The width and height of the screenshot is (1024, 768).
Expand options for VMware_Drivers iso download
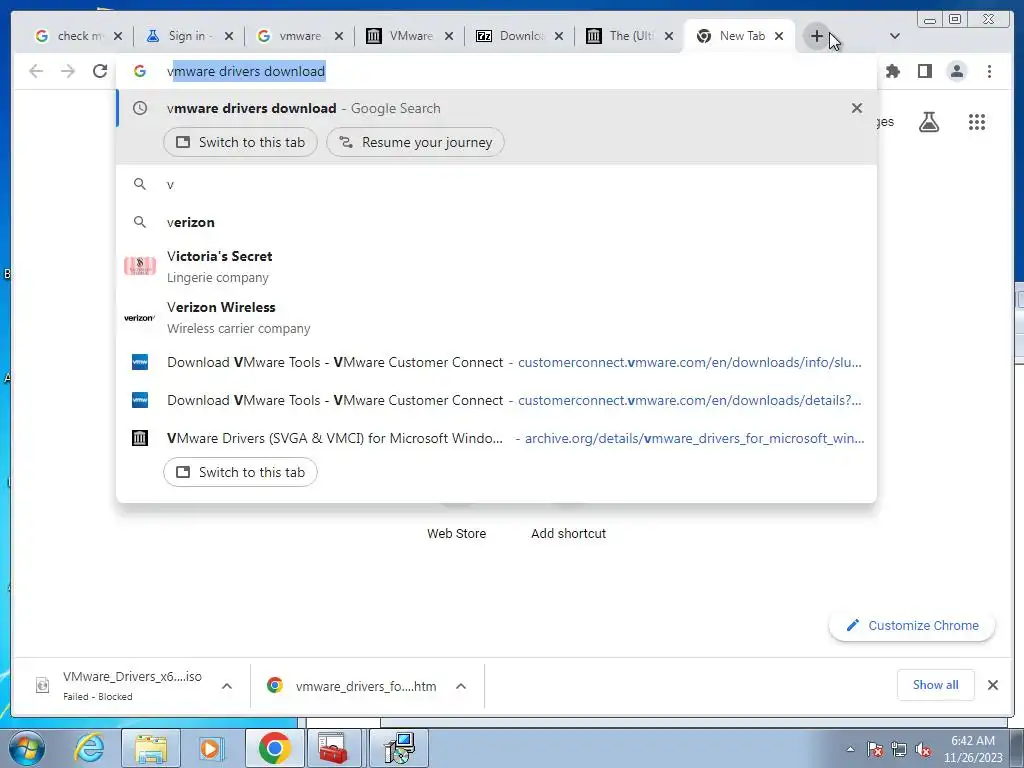tap(227, 686)
